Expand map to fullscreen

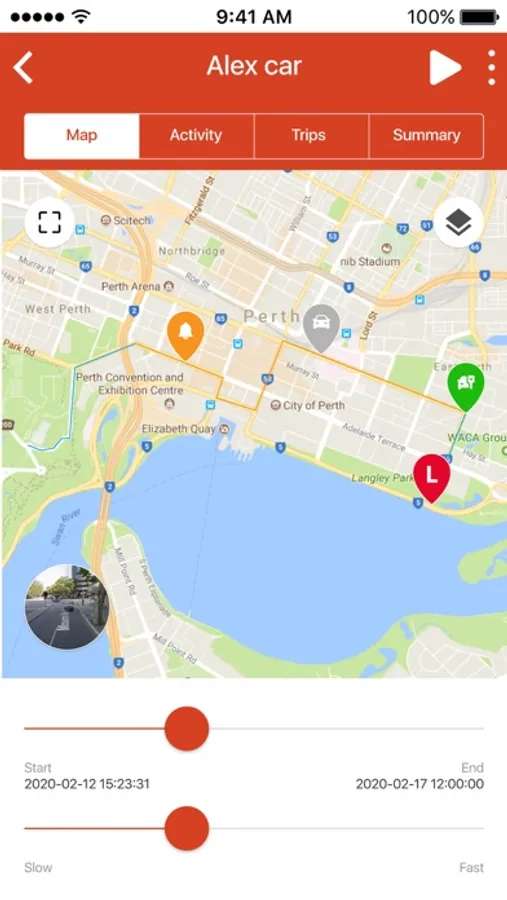(x=49, y=222)
